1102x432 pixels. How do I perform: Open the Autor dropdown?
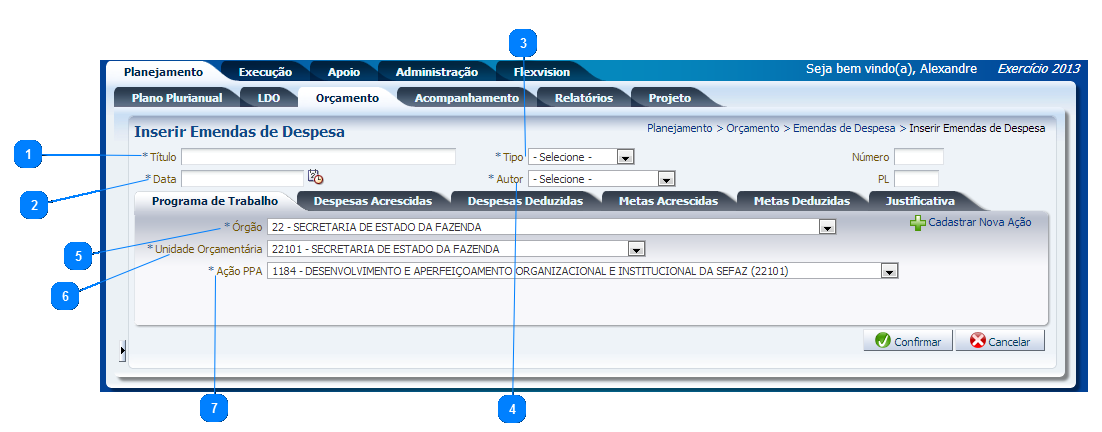tap(665, 179)
